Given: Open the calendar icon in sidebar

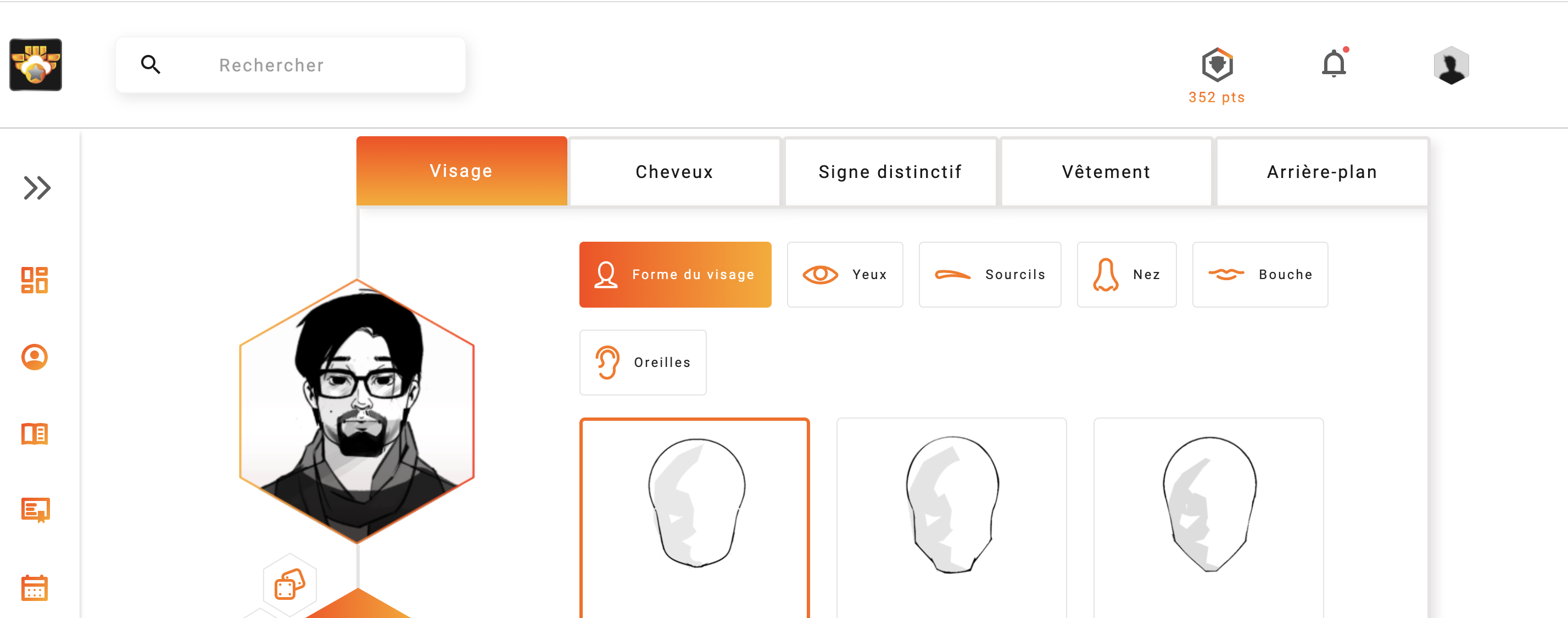Looking at the screenshot, I should (x=35, y=588).
